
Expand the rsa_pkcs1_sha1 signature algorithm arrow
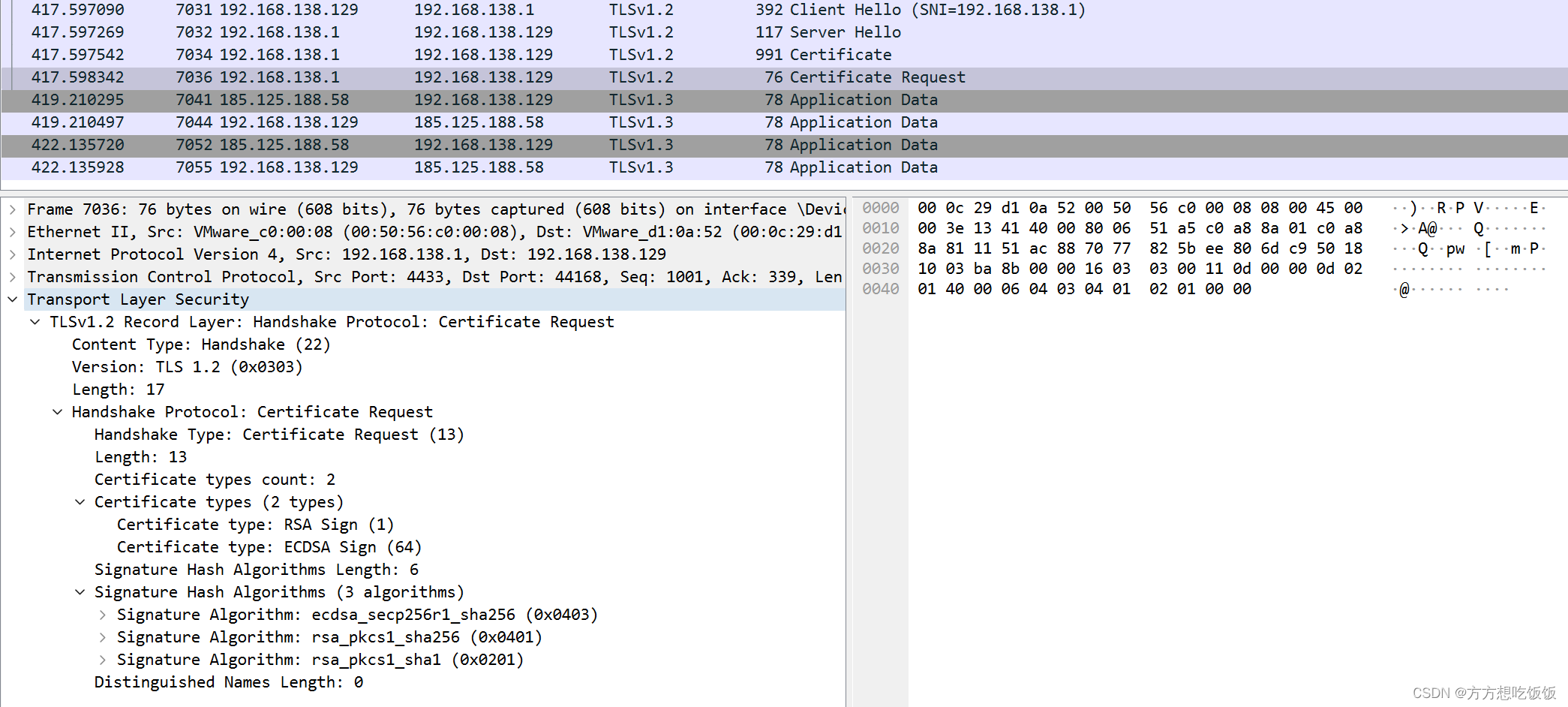[x=103, y=660]
